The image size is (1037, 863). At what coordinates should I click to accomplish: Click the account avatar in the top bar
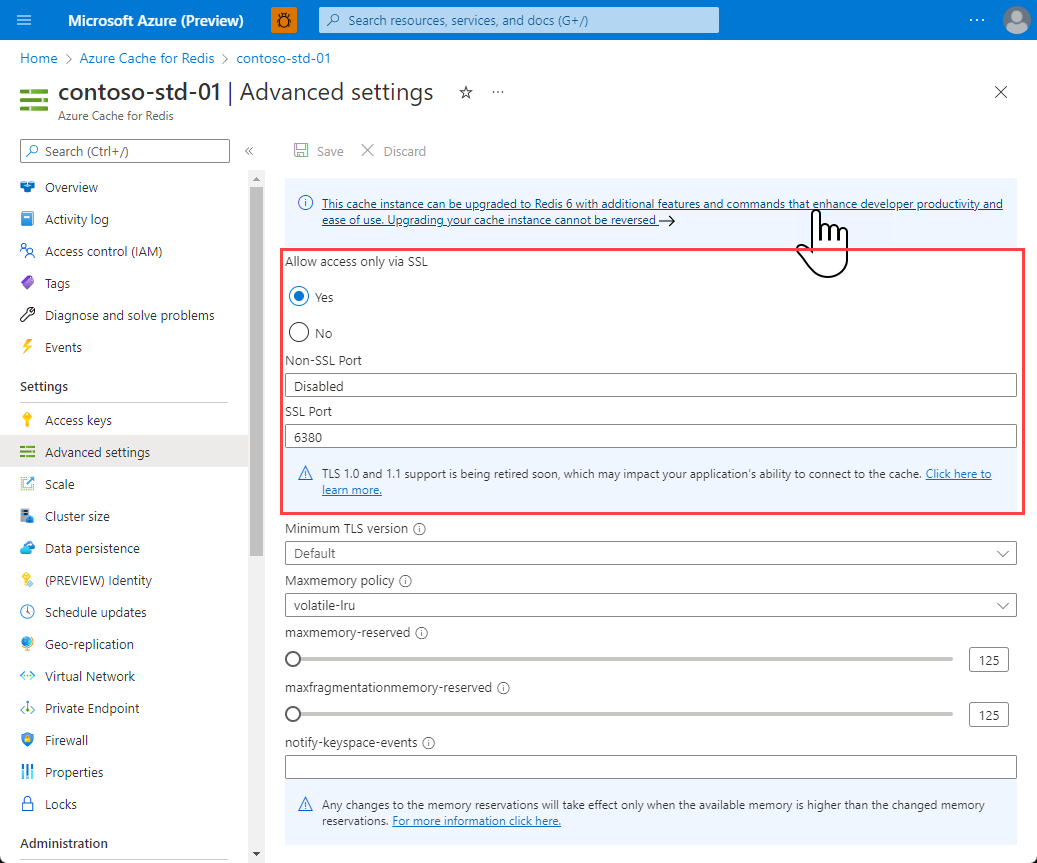pos(1016,20)
